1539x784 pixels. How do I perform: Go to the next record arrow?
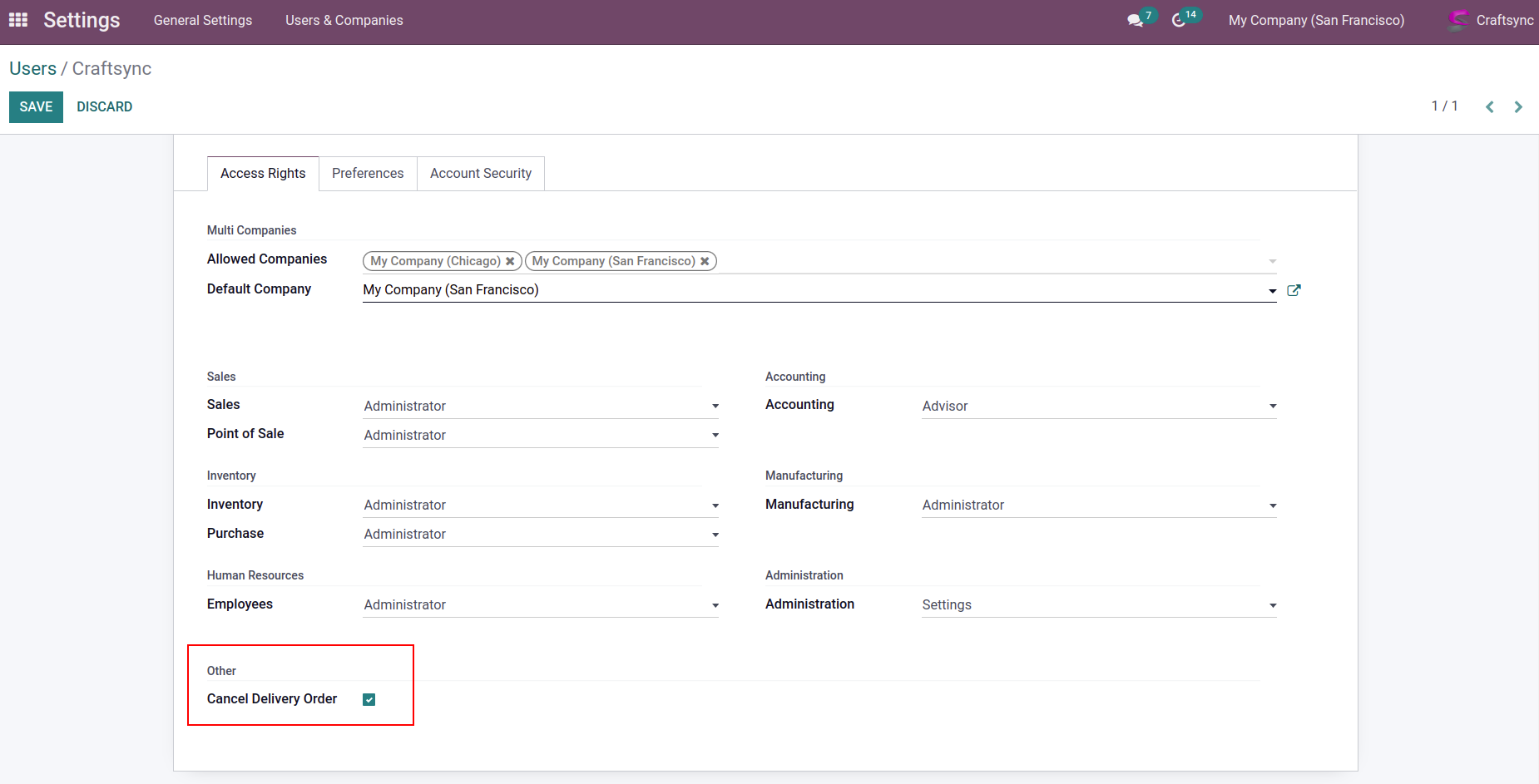click(1518, 107)
